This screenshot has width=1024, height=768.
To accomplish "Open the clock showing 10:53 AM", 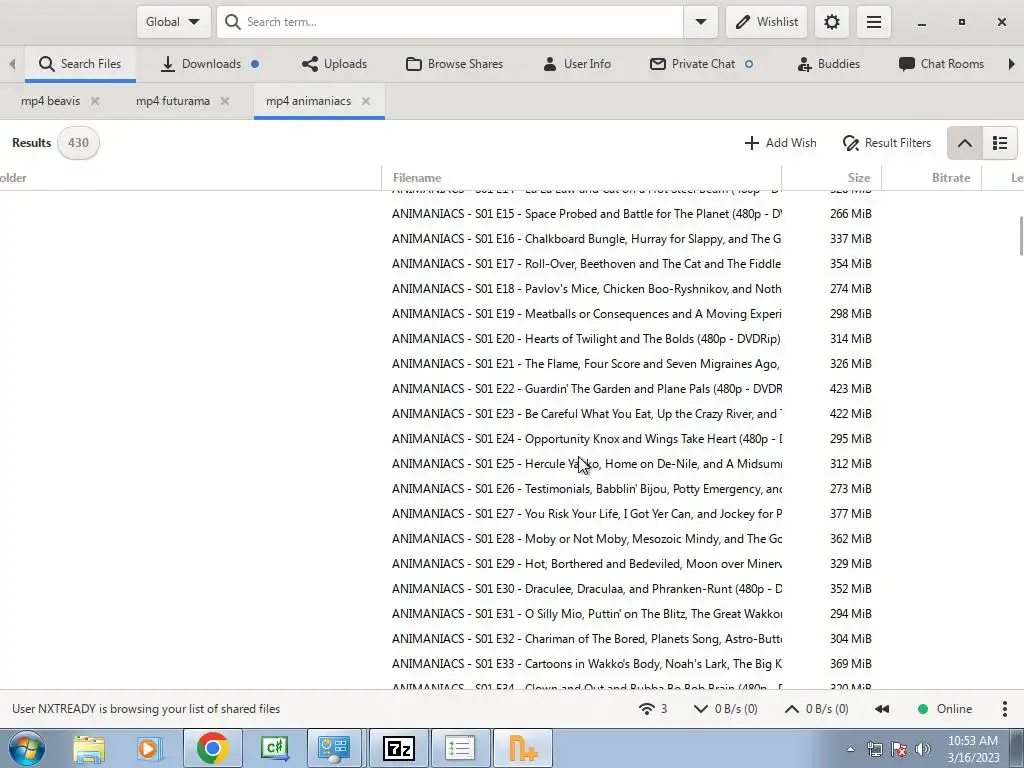I will click(x=973, y=749).
